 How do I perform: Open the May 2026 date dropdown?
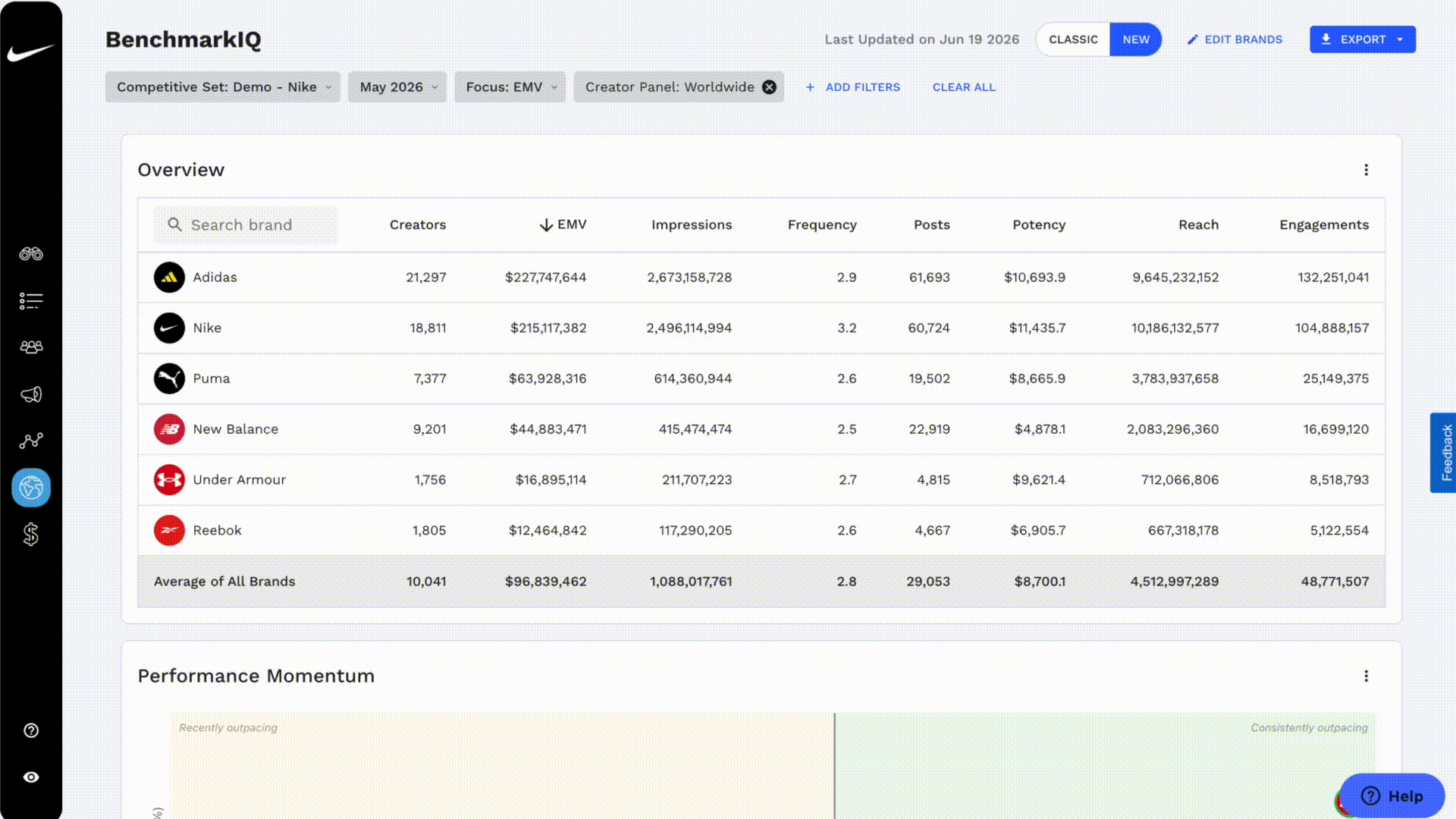(x=397, y=87)
